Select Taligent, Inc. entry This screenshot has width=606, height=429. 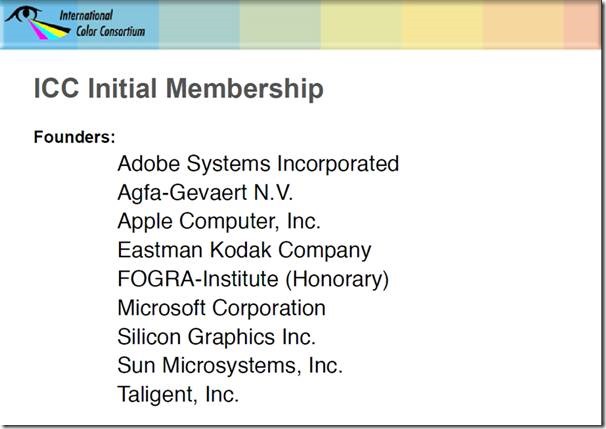(178, 395)
